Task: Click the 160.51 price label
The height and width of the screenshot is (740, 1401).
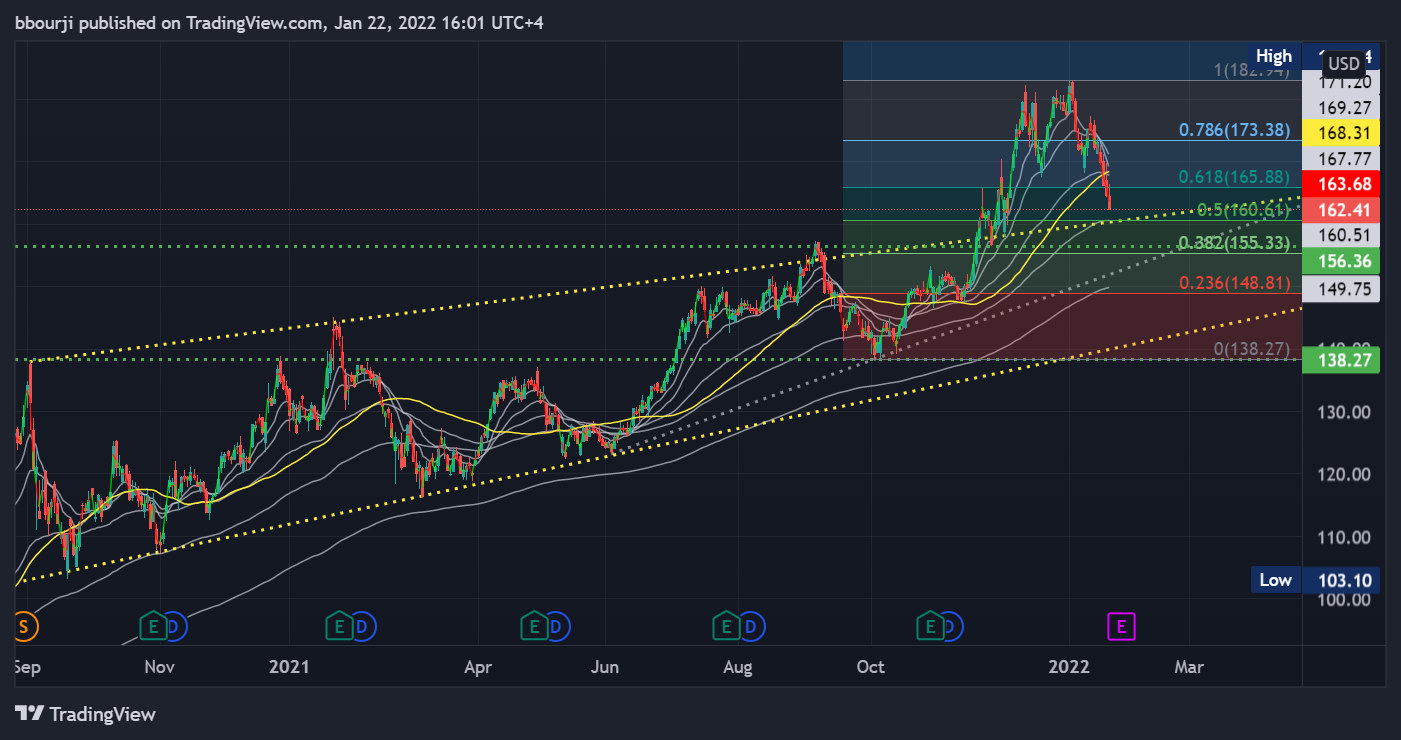Action: (1341, 236)
